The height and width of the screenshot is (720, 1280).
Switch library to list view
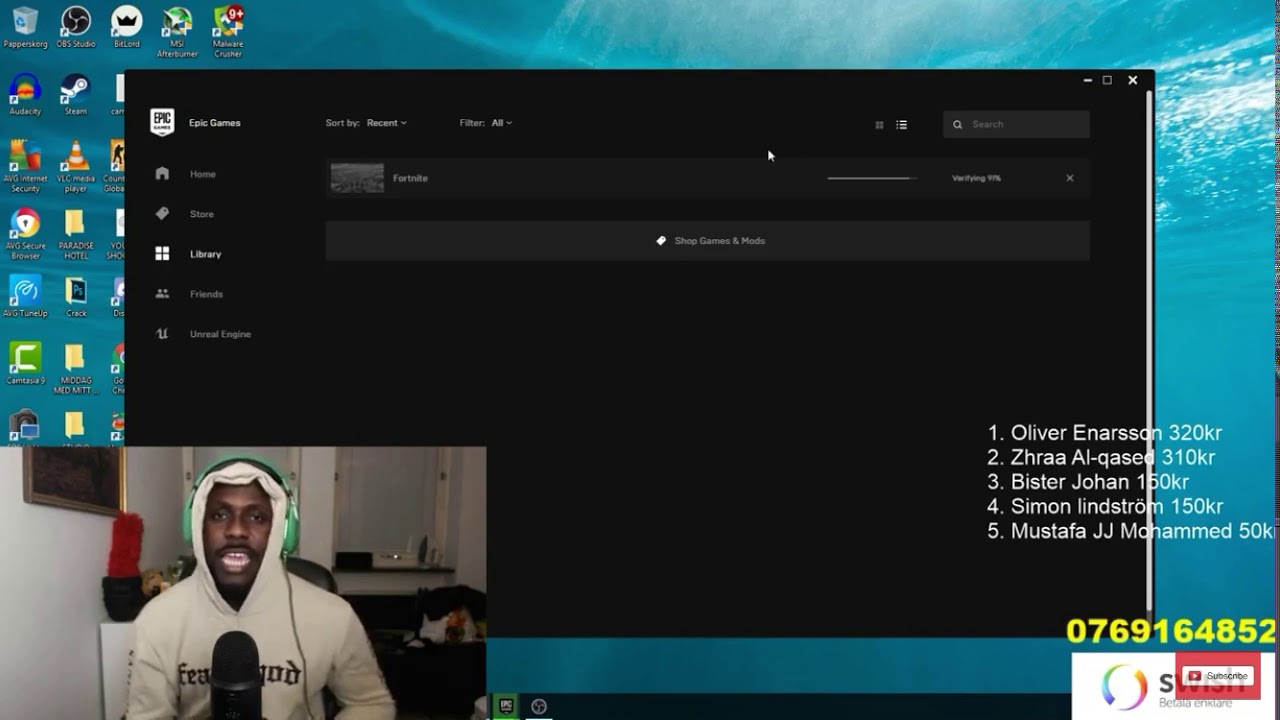[901, 125]
